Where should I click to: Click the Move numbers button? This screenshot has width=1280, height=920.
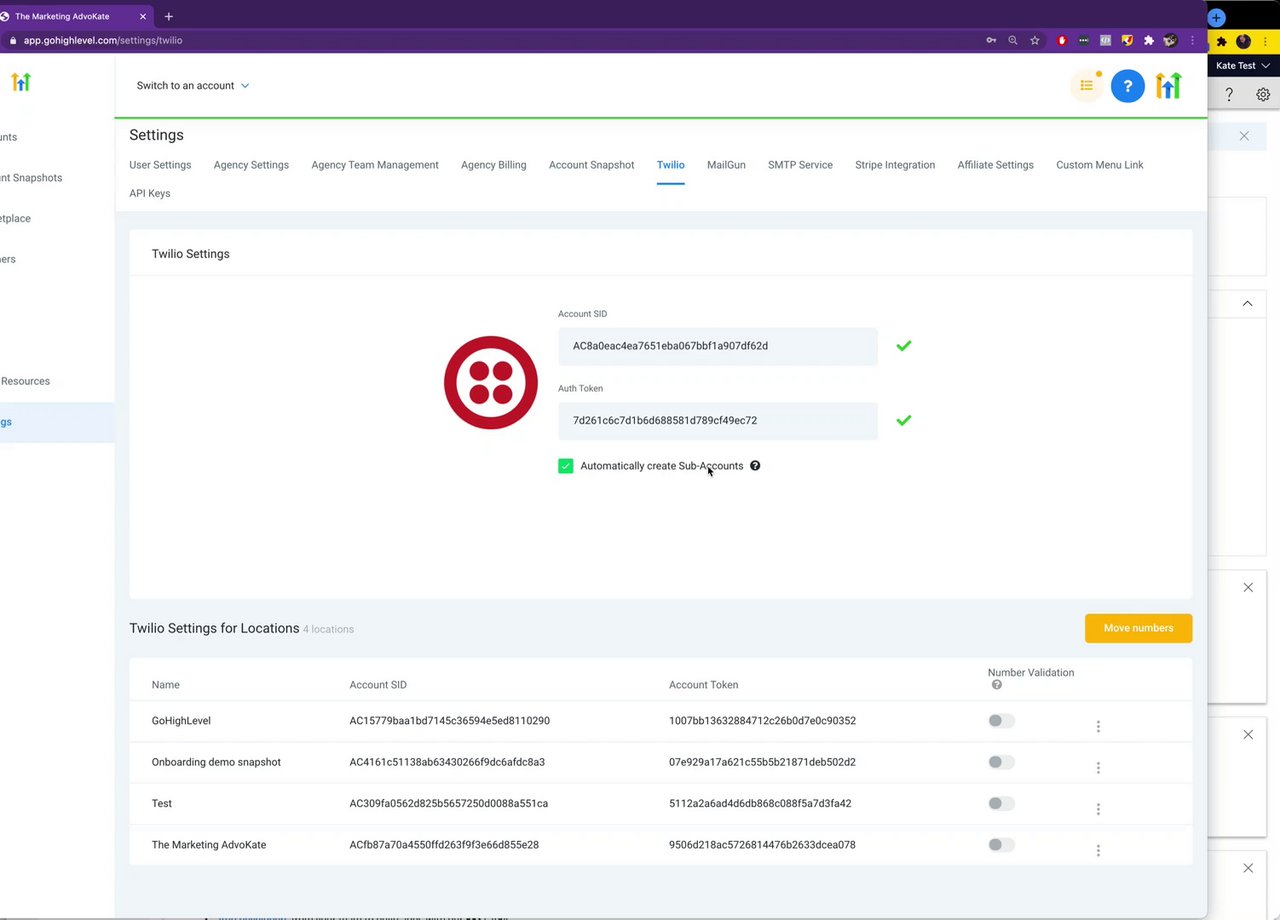(1139, 628)
